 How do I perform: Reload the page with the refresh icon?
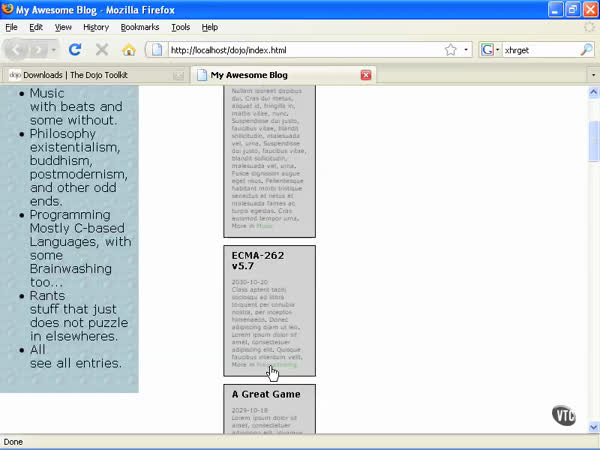click(75, 49)
